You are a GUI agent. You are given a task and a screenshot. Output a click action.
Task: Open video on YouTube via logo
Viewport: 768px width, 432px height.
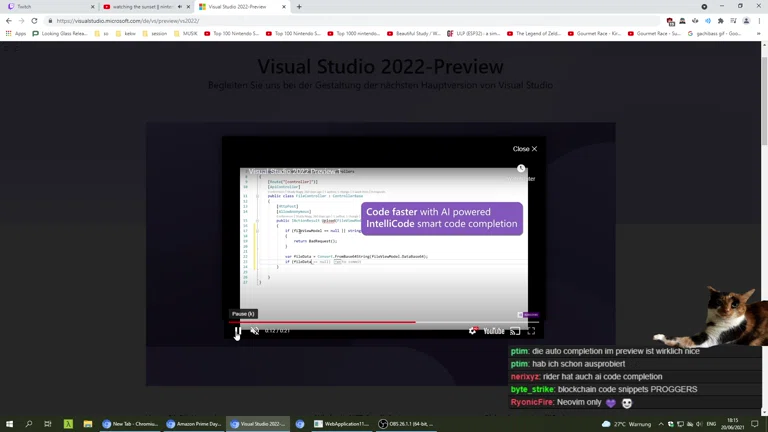point(494,331)
